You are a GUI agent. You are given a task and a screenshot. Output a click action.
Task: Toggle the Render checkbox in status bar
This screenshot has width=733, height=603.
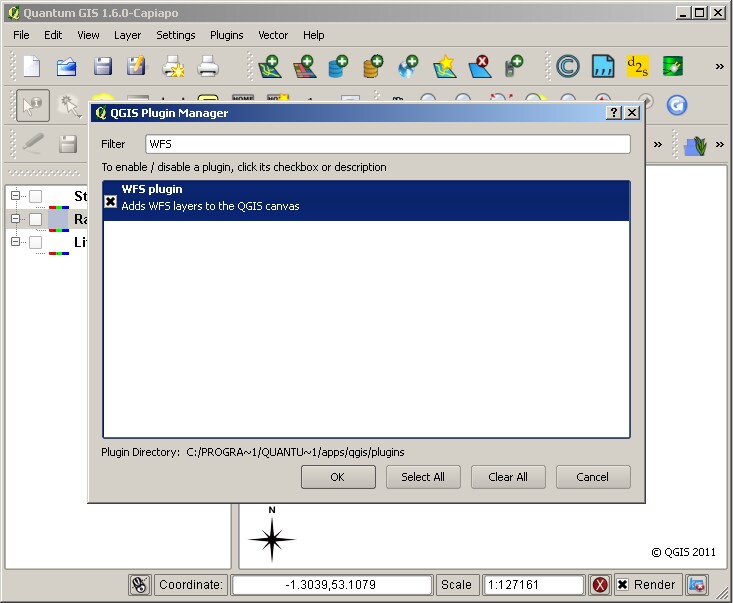click(623, 585)
